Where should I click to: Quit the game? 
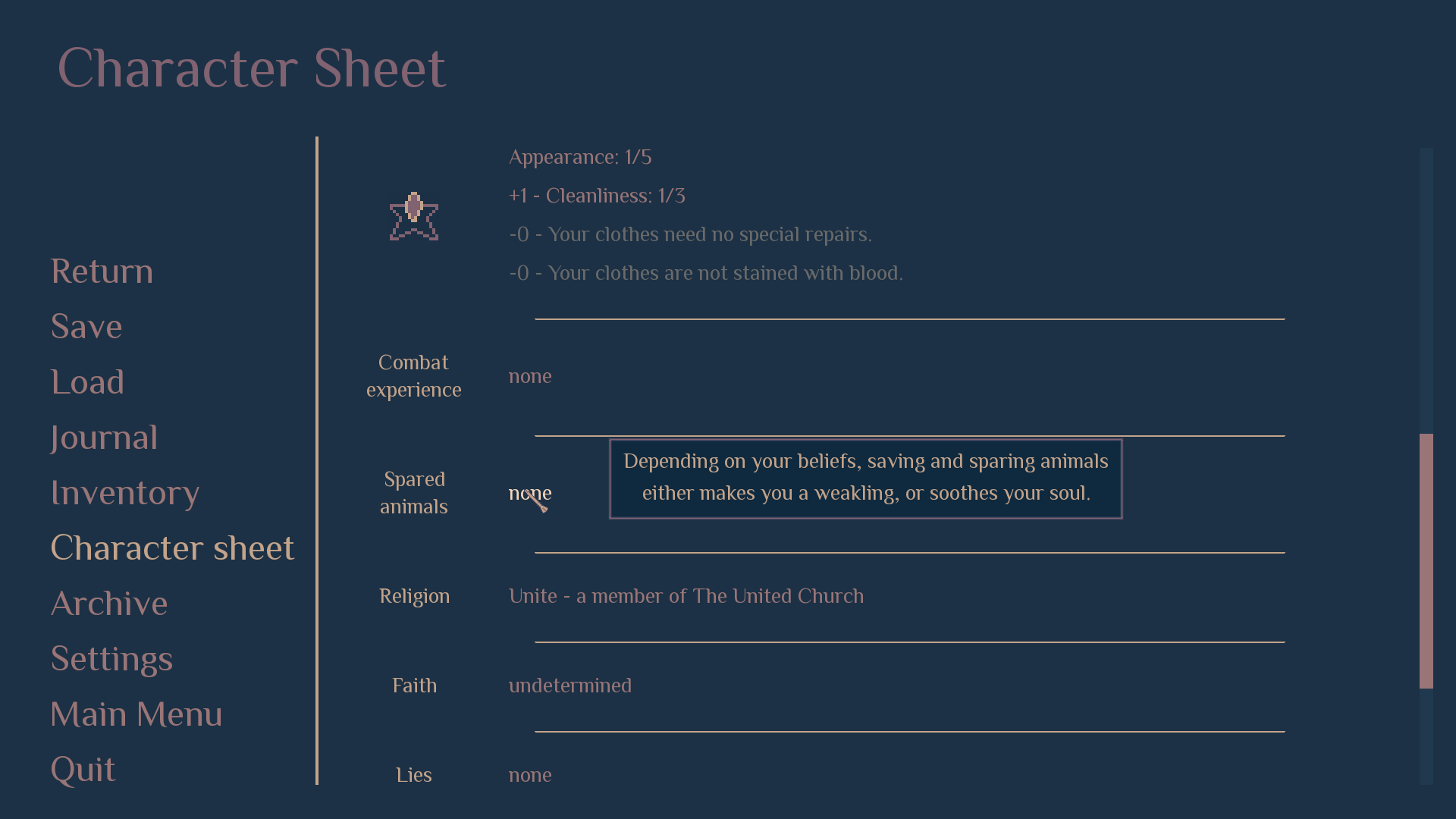pyautogui.click(x=83, y=770)
